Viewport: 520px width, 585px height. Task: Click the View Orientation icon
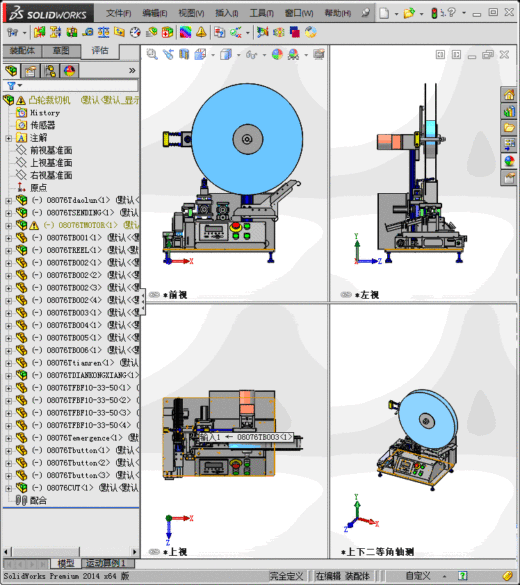point(200,54)
